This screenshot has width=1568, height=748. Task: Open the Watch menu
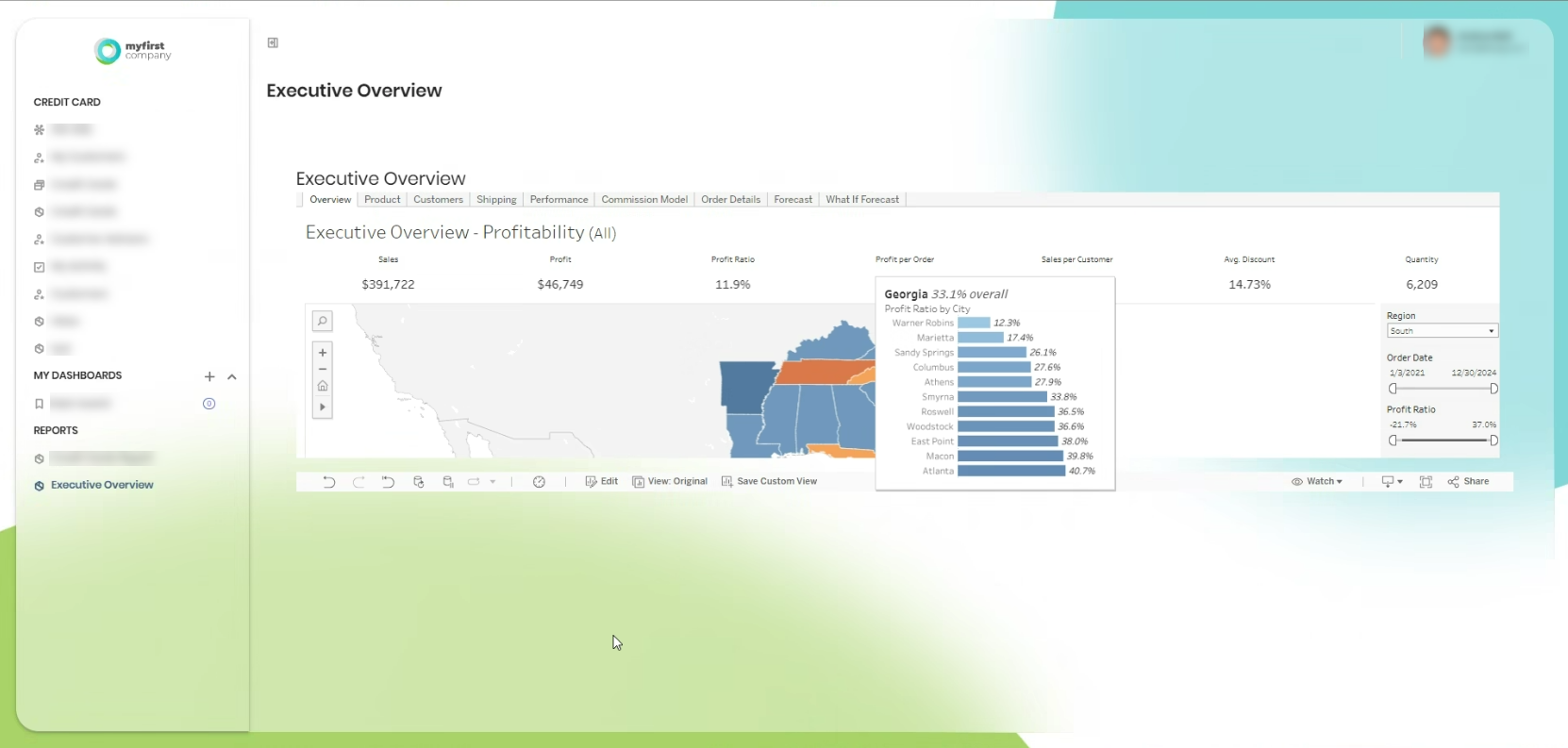pyautogui.click(x=1317, y=481)
